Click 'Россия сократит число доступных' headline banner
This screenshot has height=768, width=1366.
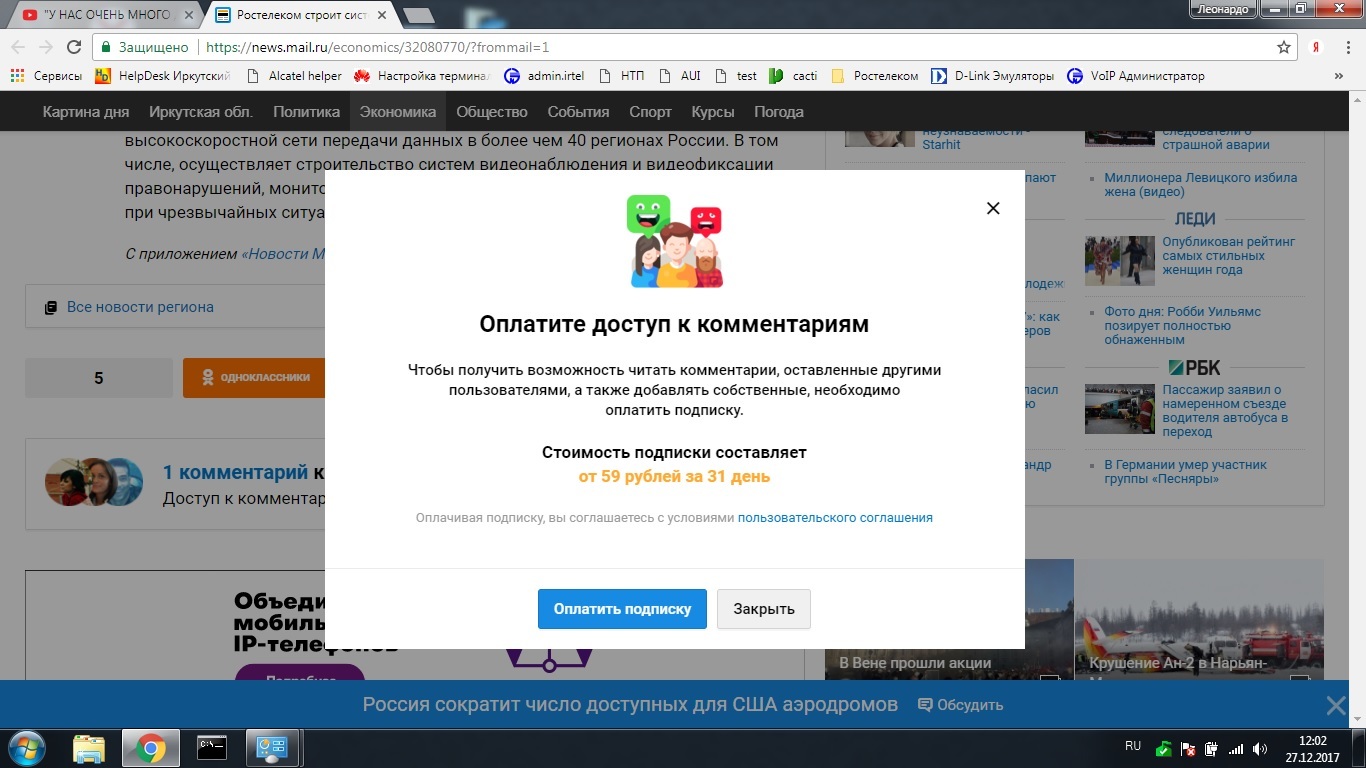click(x=630, y=705)
